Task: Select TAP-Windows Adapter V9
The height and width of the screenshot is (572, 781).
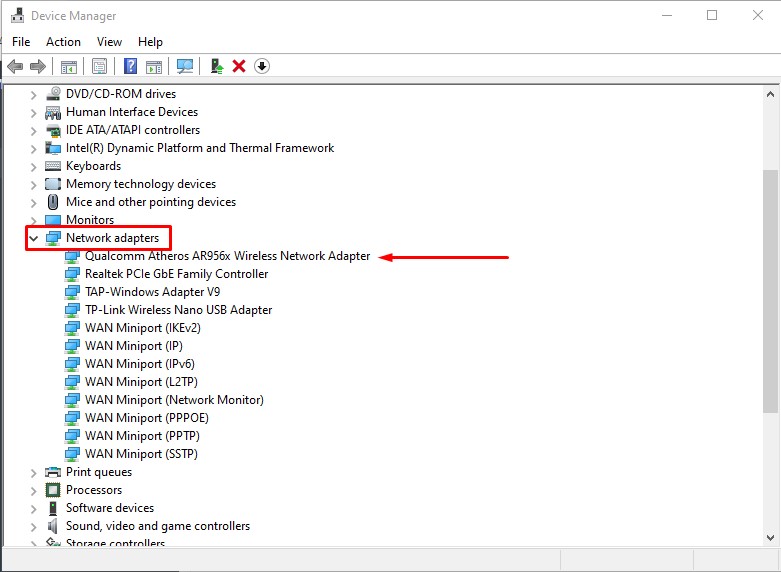Action: point(152,292)
